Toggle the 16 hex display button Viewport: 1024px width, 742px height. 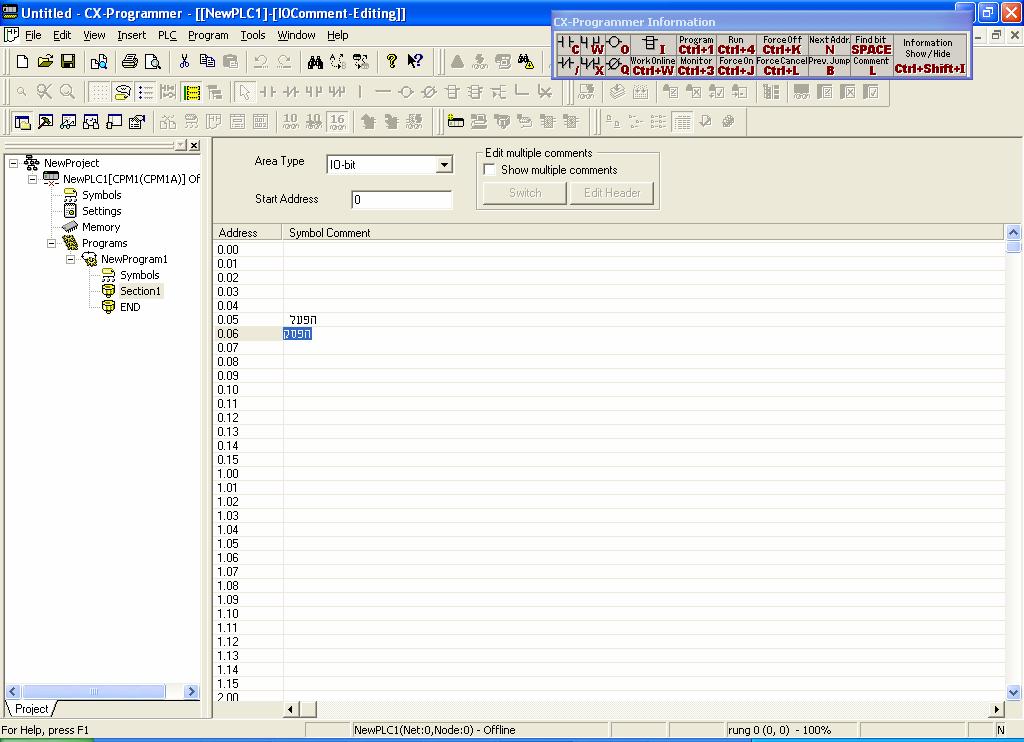click(x=338, y=121)
